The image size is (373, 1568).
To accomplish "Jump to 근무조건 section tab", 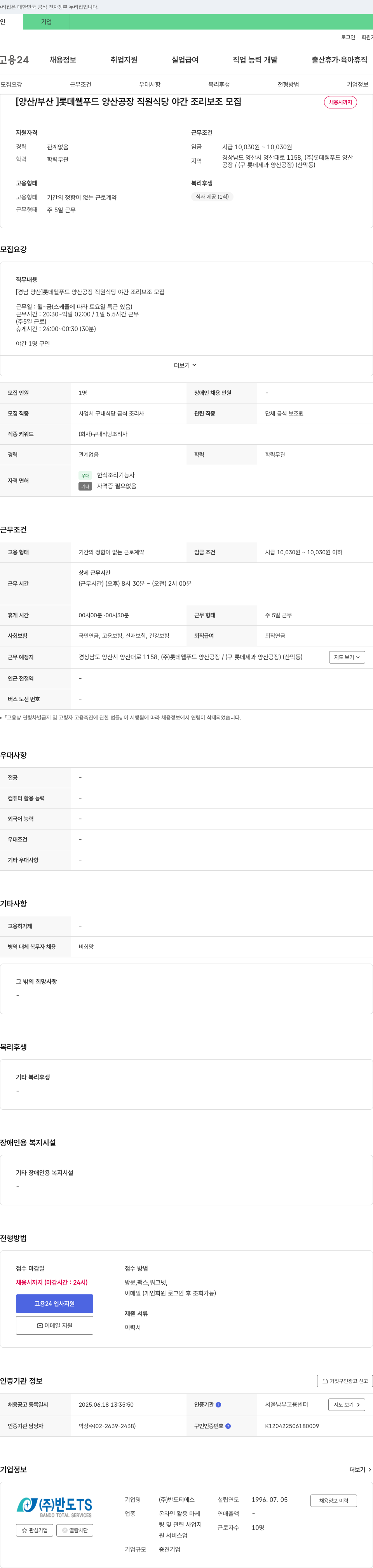I will 80,85.
